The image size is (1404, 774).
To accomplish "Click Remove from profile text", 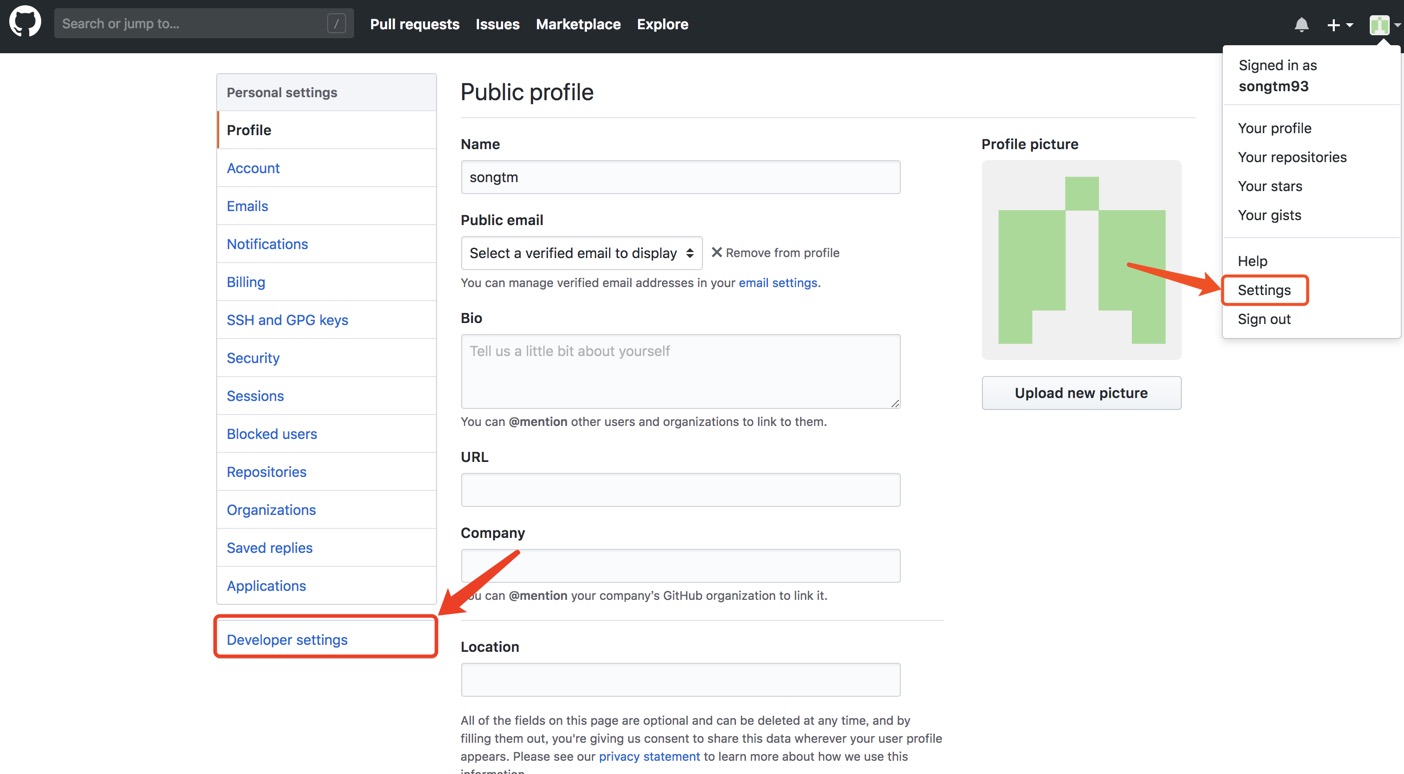I will point(782,253).
